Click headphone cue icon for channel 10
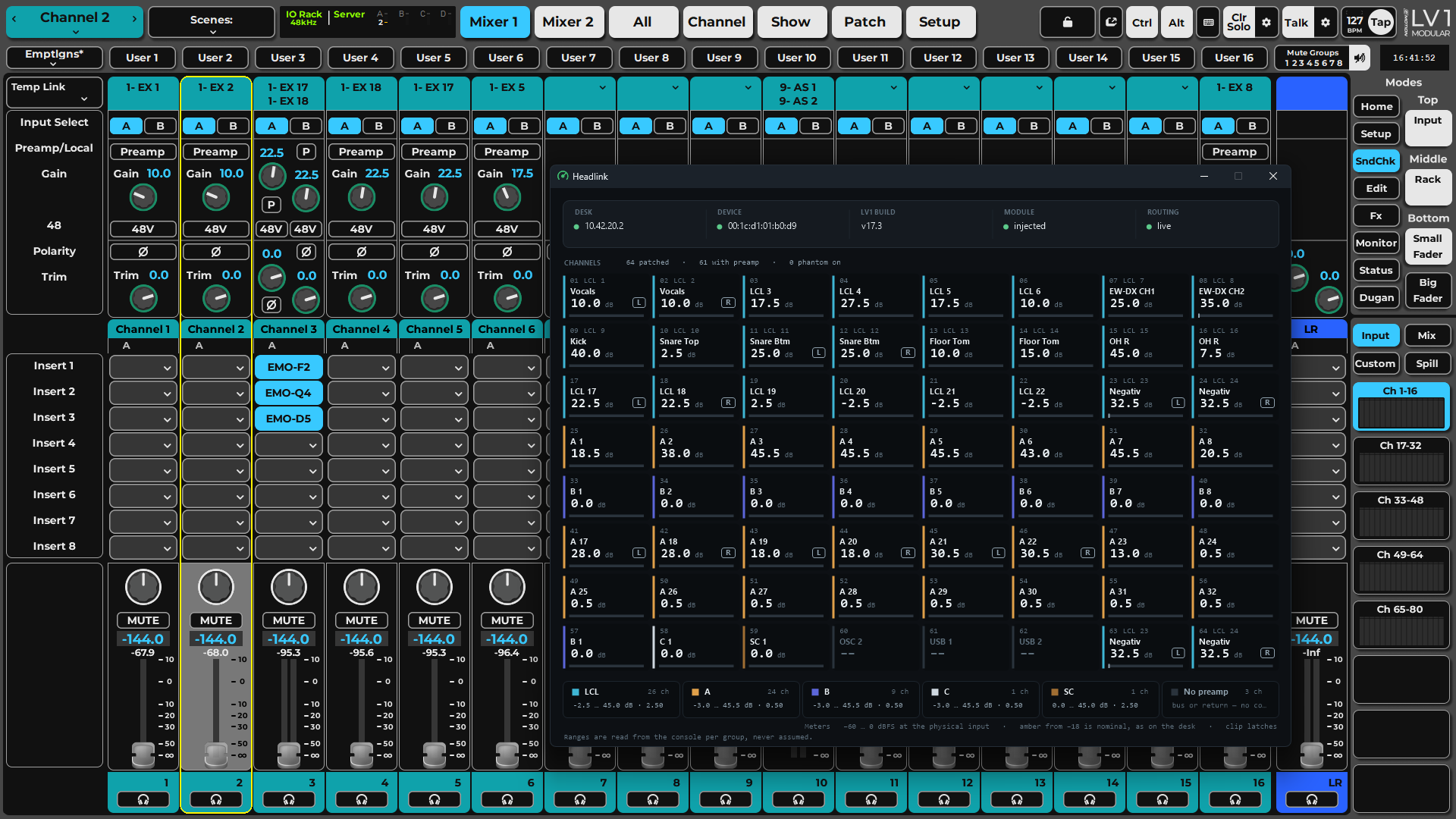Image resolution: width=1456 pixels, height=819 pixels. pos(799,799)
